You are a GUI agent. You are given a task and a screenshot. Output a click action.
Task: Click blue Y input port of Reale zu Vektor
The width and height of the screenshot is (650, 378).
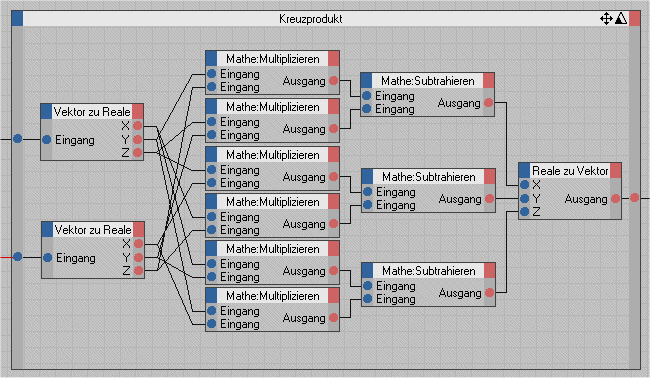pos(524,199)
